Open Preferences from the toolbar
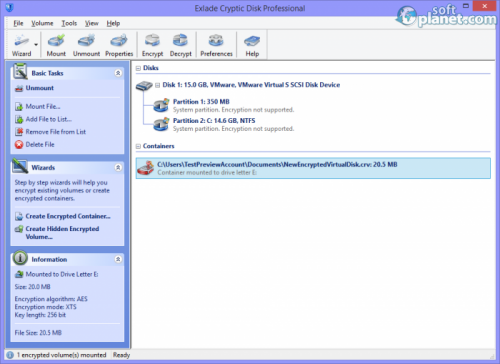 coord(216,45)
